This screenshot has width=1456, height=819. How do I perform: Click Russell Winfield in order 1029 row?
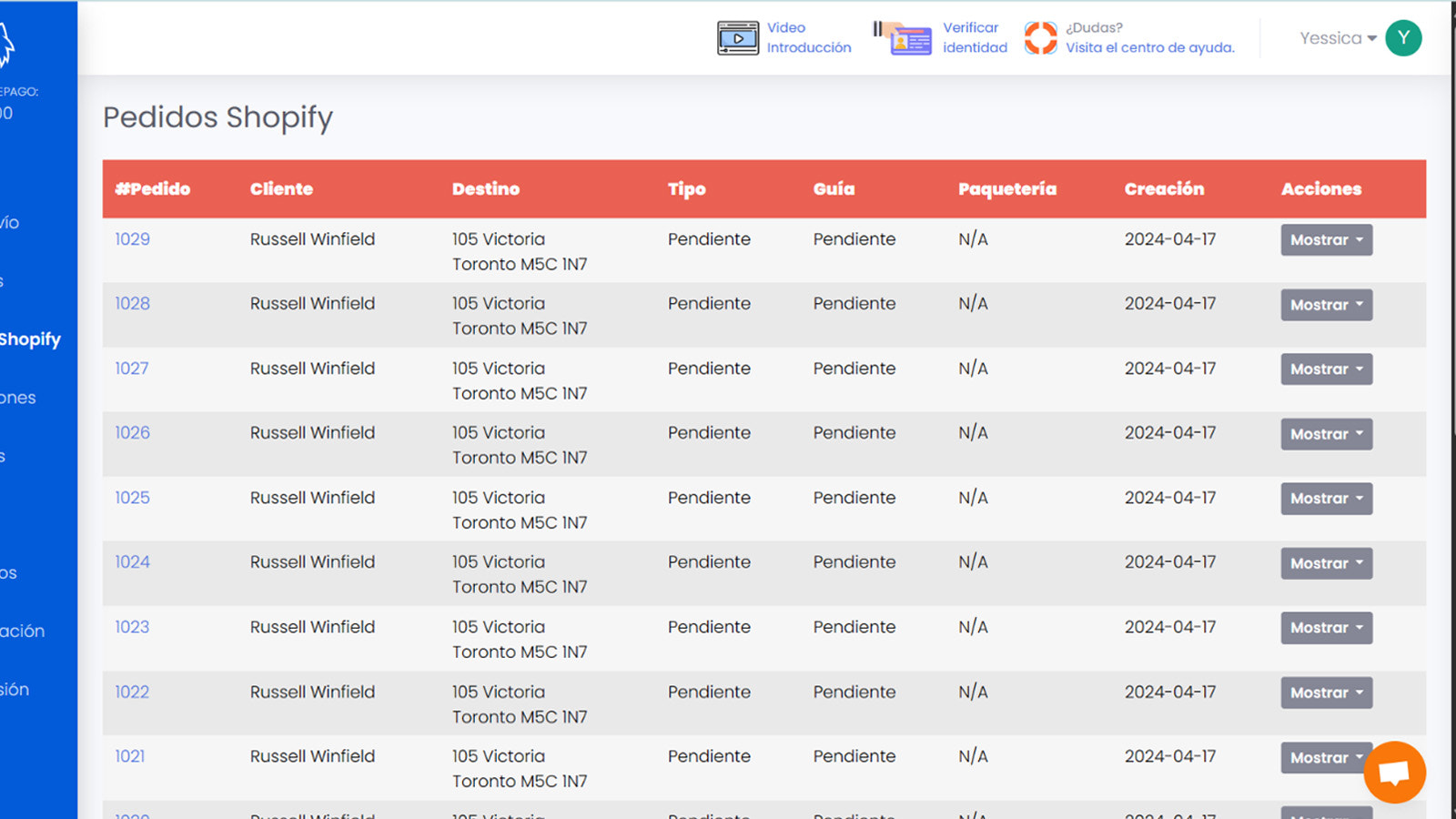point(312,239)
